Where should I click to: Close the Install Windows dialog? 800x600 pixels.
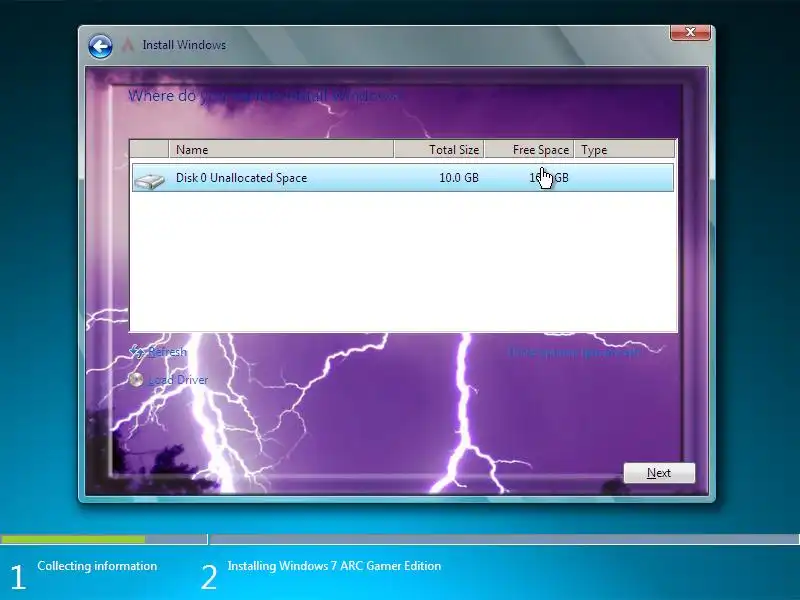[x=690, y=32]
